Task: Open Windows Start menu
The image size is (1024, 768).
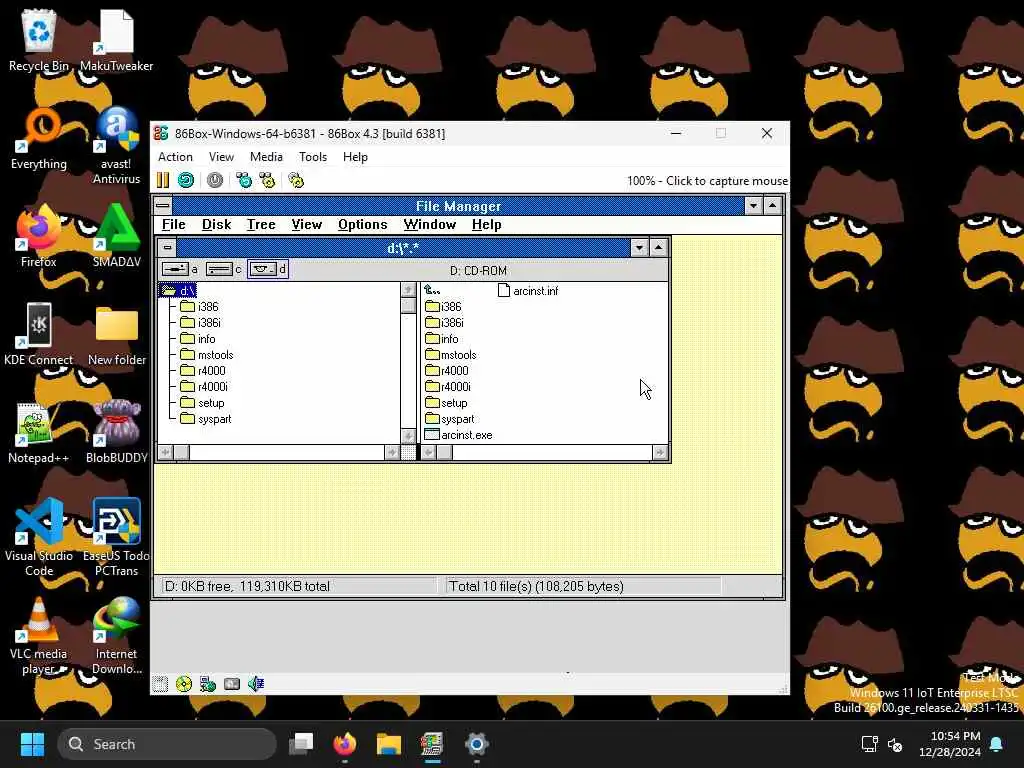Action: [x=32, y=744]
